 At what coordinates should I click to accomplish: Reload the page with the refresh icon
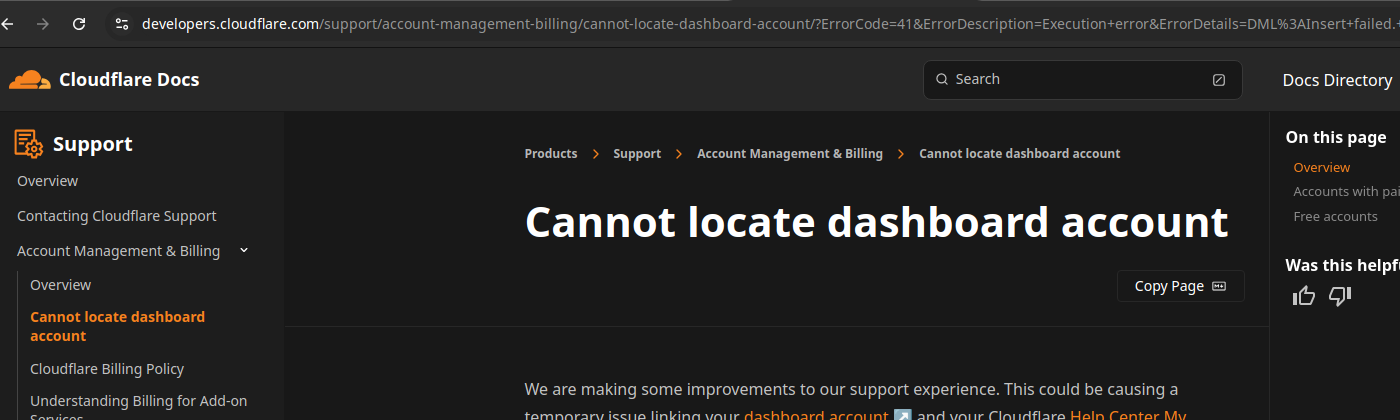pos(79,24)
